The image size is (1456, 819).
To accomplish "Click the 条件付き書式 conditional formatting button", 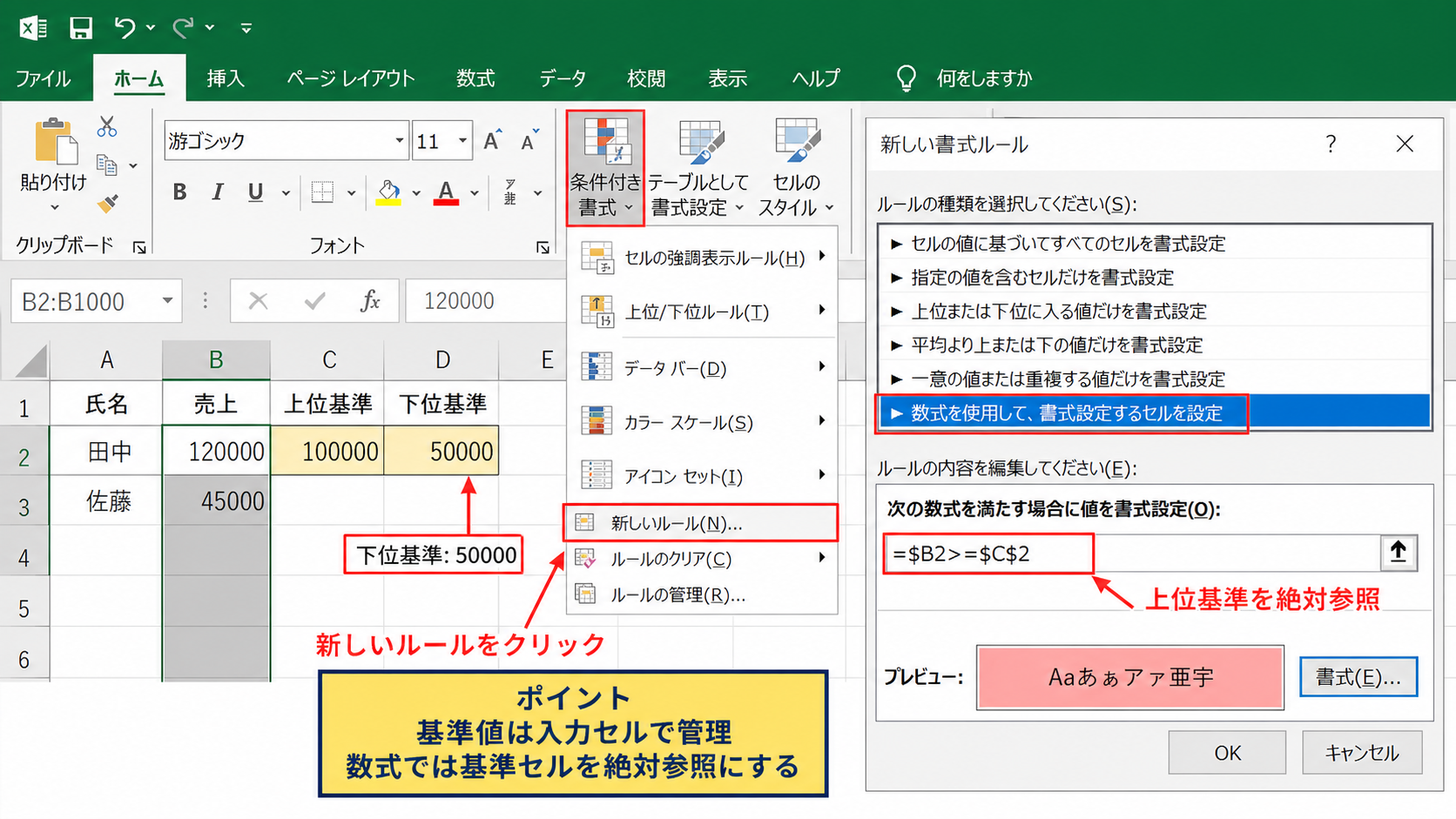I will (x=605, y=167).
